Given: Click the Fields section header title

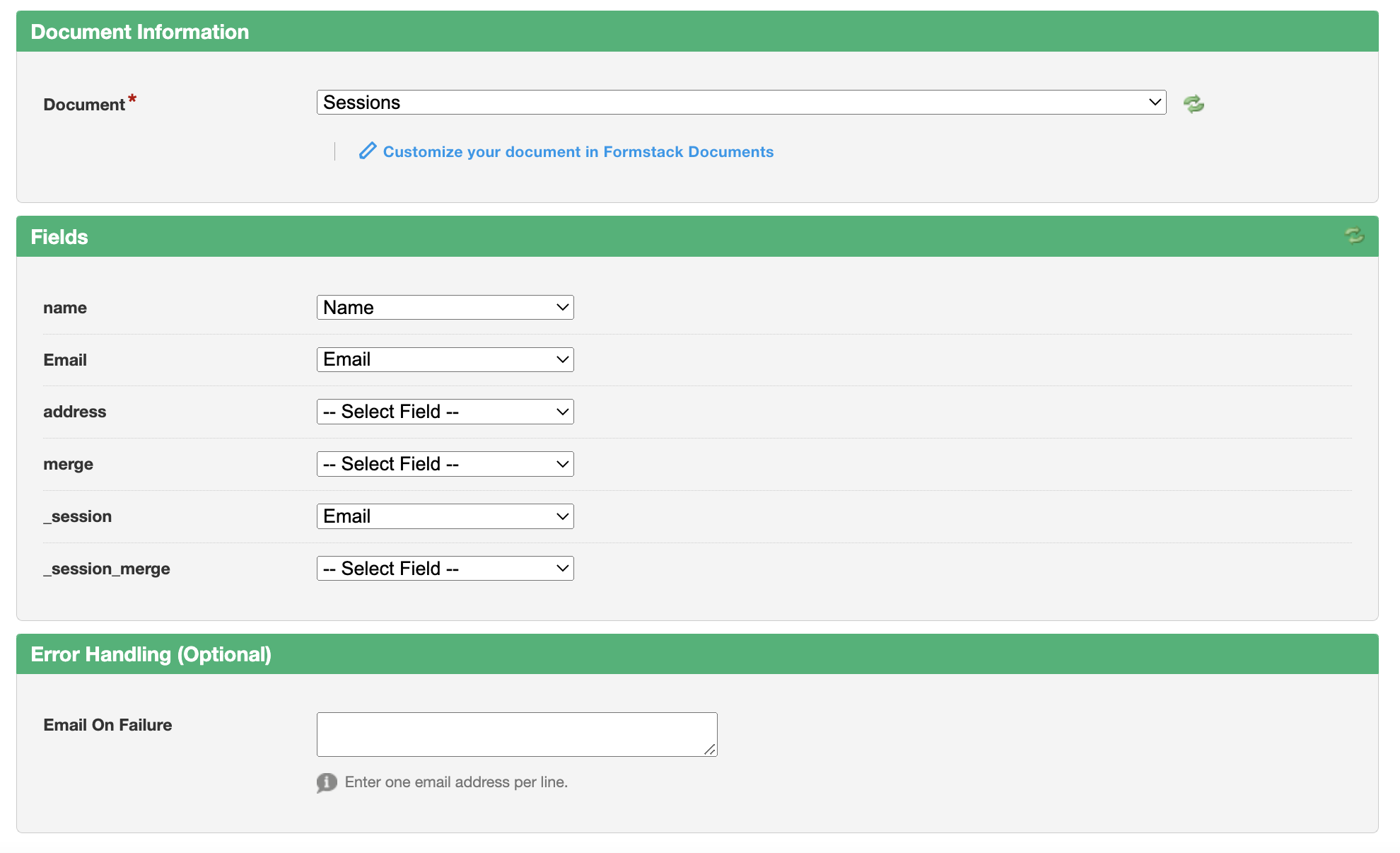Looking at the screenshot, I should pos(59,237).
